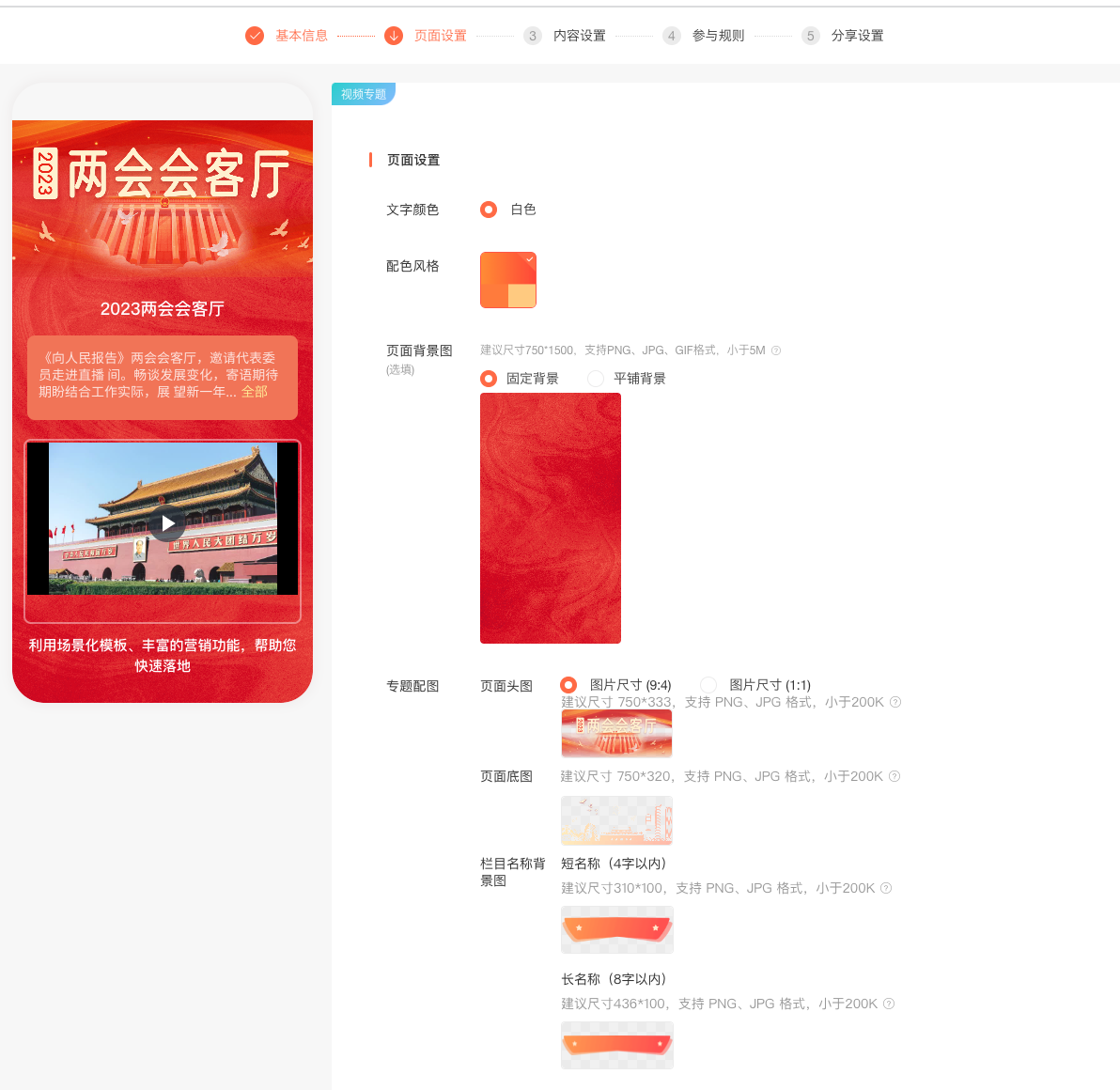This screenshot has width=1120, height=1090.
Task: Select 图片尺寸 (9:4) header size option
Action: coord(568,685)
